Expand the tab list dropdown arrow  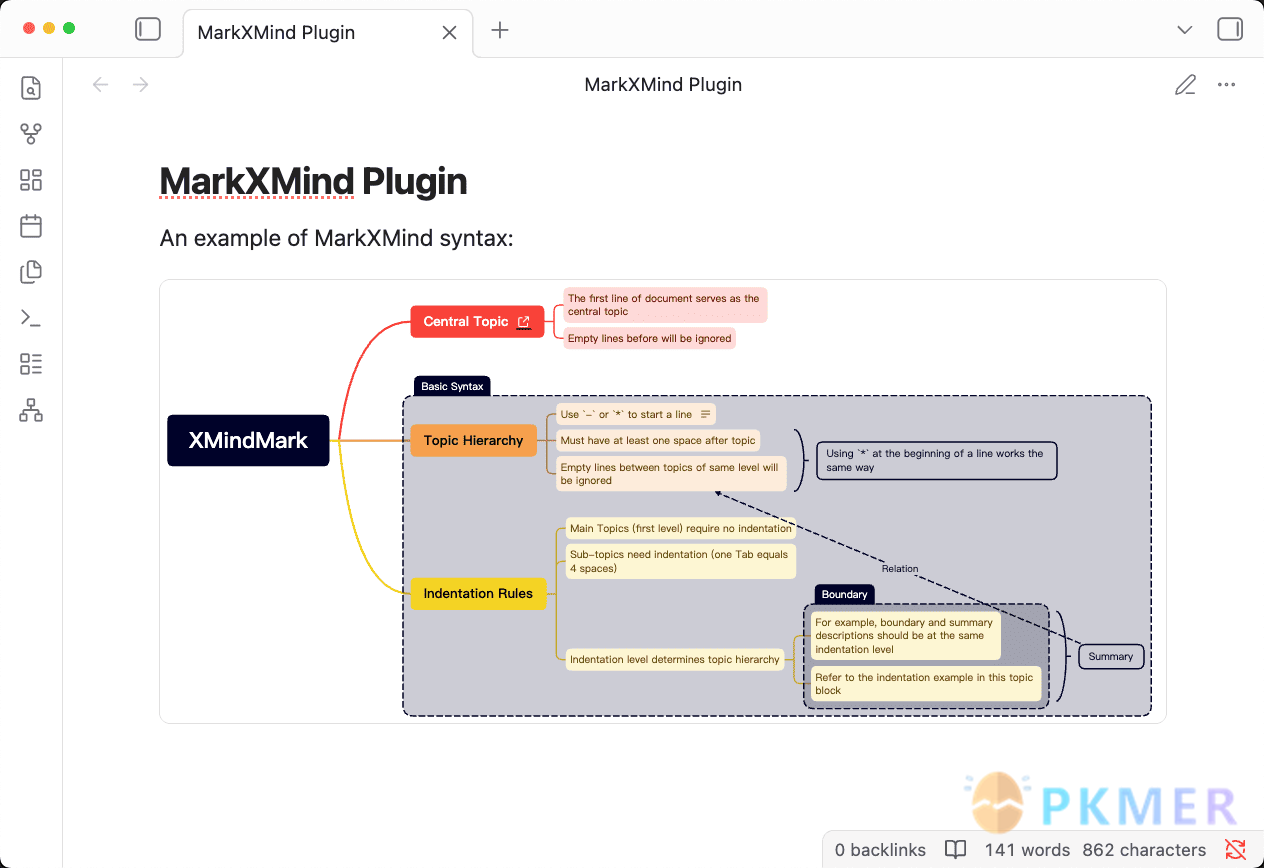[x=1185, y=30]
